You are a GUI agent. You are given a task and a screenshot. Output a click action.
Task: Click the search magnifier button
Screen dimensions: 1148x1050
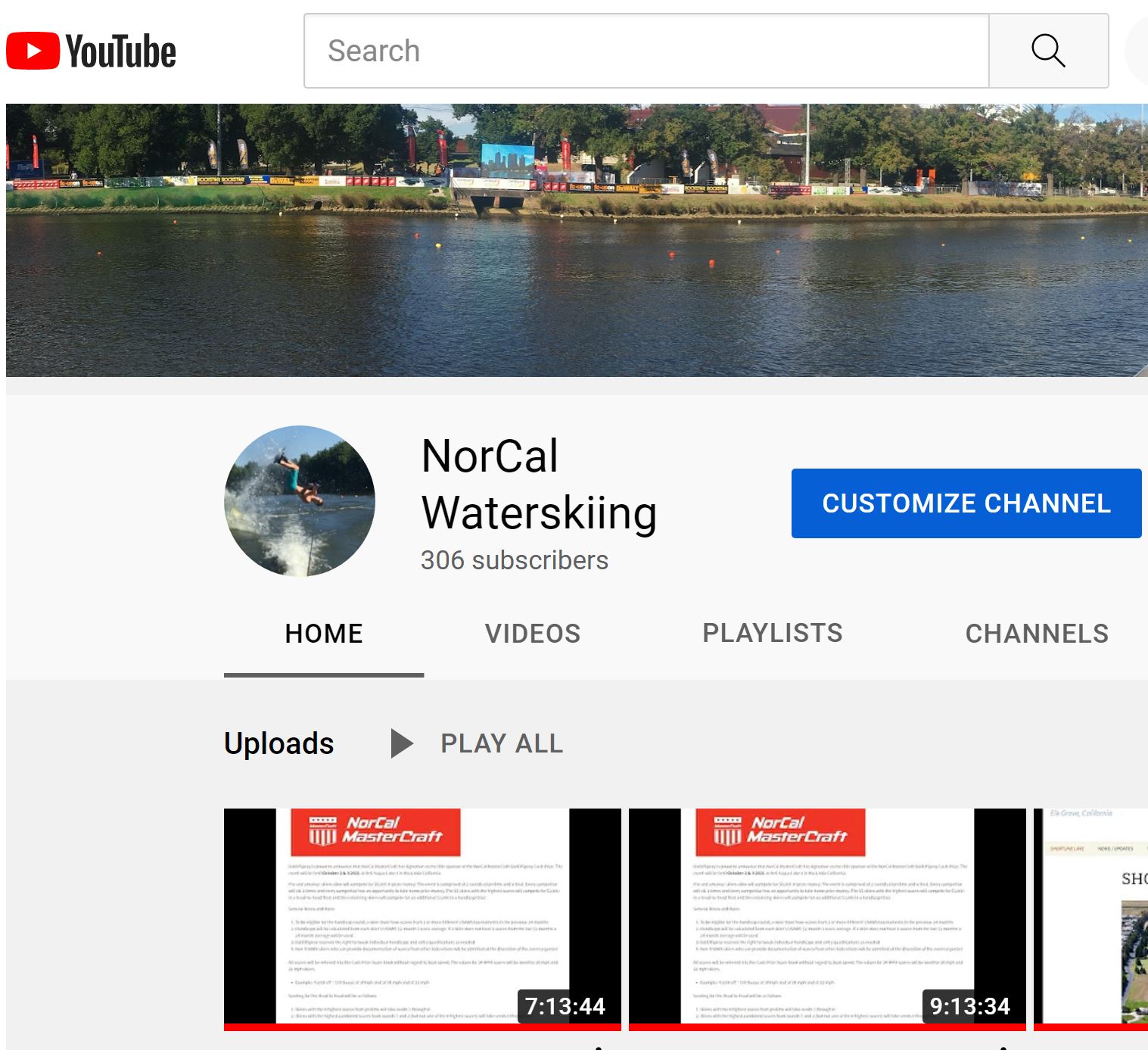(1049, 51)
